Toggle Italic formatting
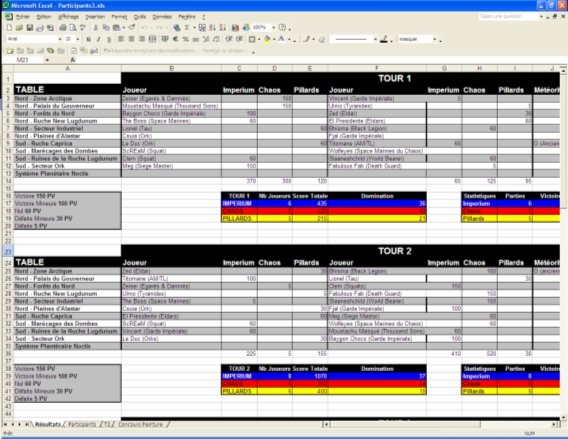 click(99, 39)
